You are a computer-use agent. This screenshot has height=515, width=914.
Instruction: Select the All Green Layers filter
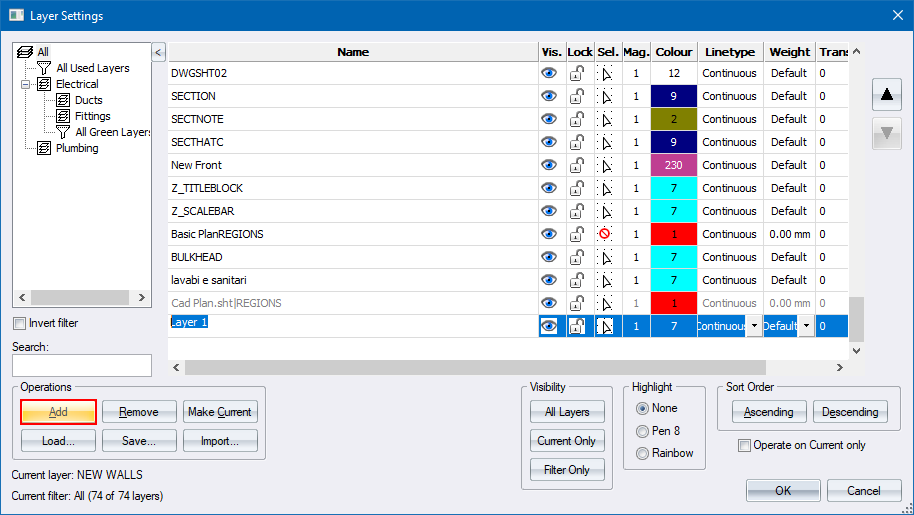coord(112,132)
